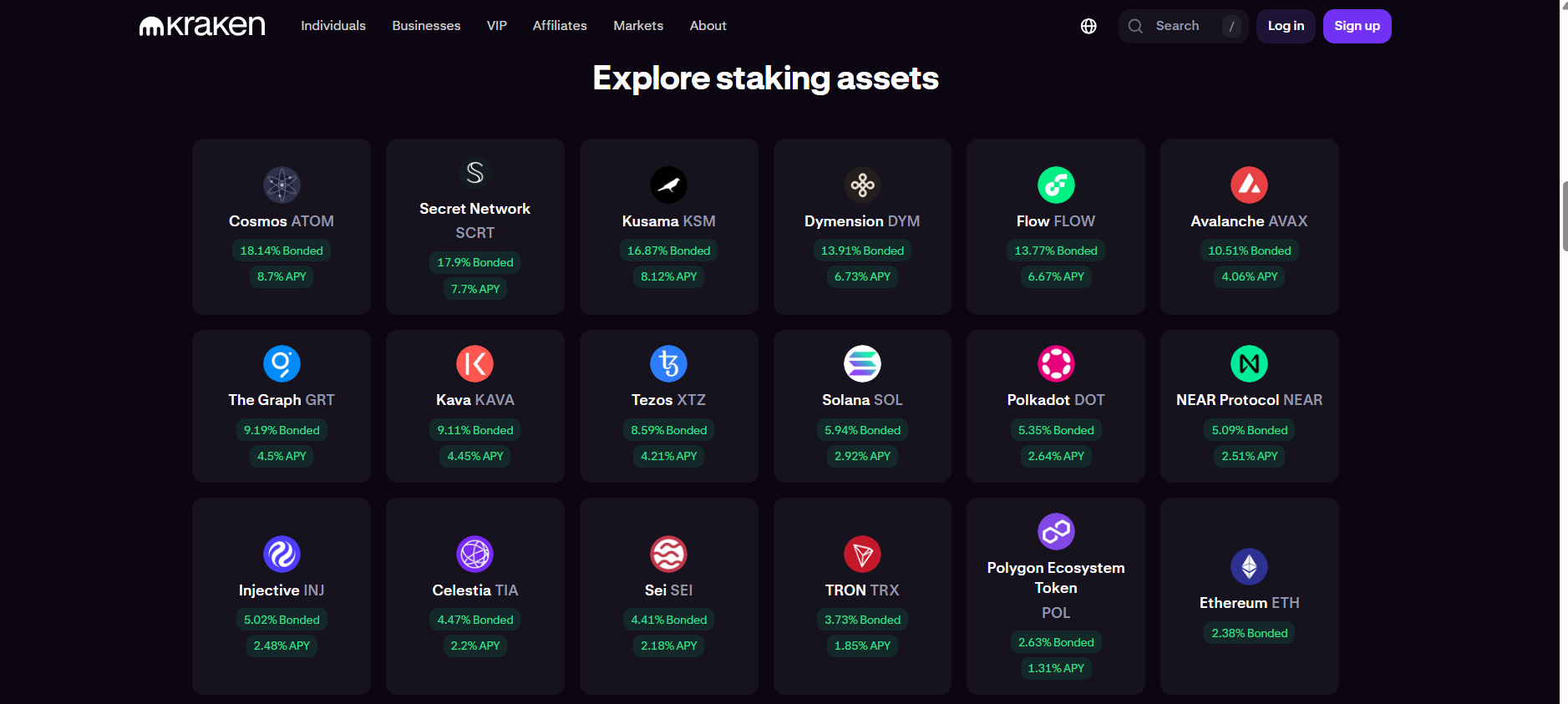The image size is (1568, 704).
Task: Click the Kusama KSM bird icon
Action: click(669, 185)
